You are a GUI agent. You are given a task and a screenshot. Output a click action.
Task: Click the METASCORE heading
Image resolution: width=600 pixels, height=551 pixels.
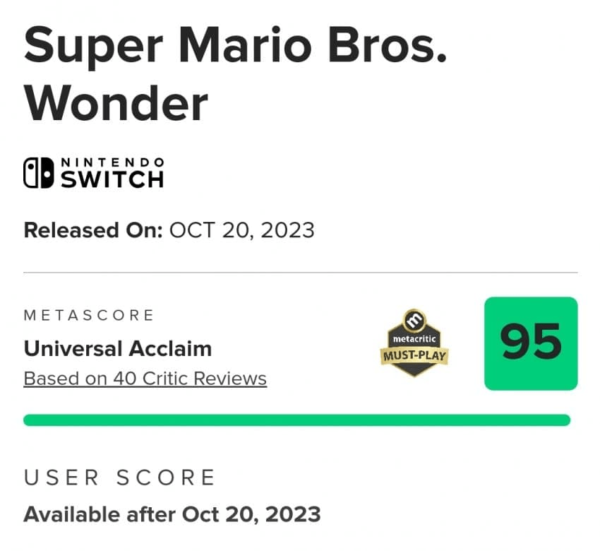[88, 315]
